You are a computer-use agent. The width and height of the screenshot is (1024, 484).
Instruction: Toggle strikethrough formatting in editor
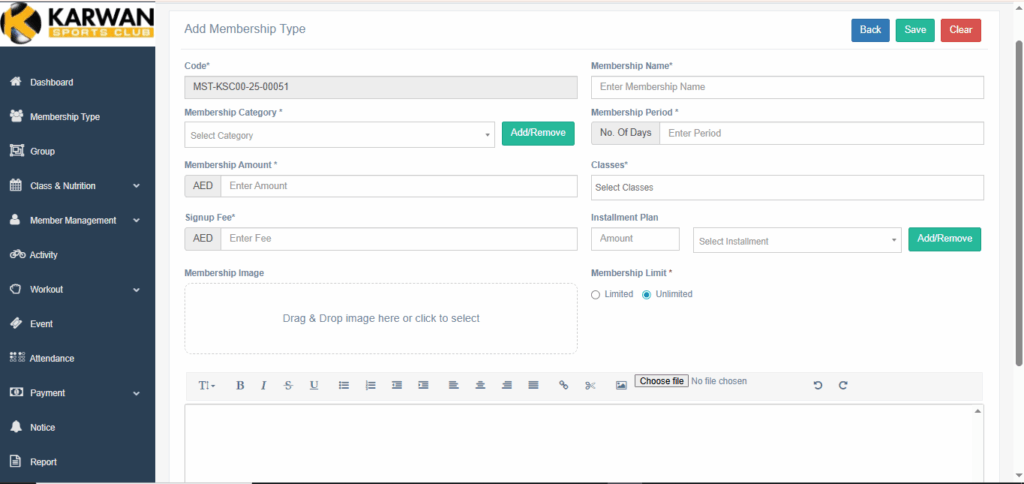289,385
